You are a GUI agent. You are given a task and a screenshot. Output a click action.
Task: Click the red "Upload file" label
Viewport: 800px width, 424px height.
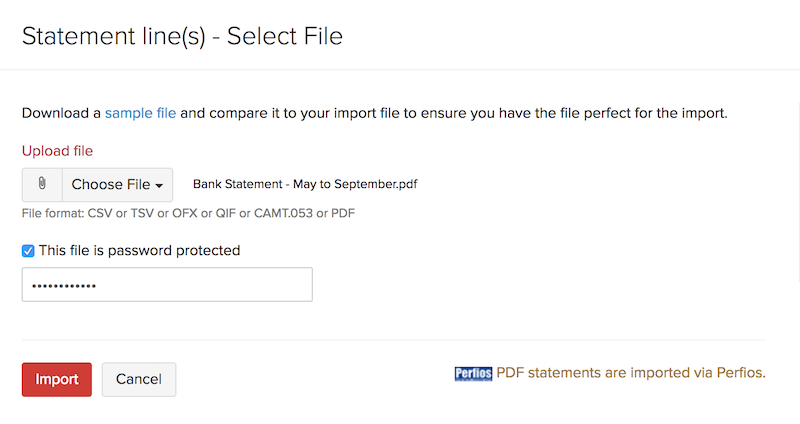pos(57,151)
